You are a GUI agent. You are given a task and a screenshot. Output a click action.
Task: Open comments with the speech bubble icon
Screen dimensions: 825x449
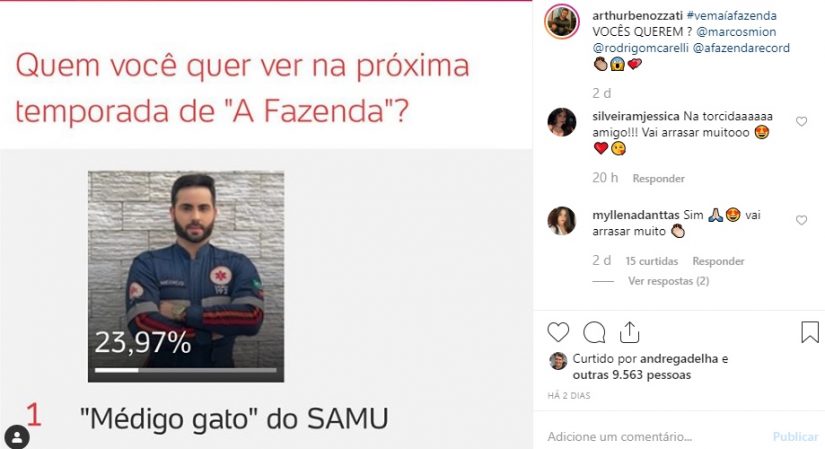594,333
